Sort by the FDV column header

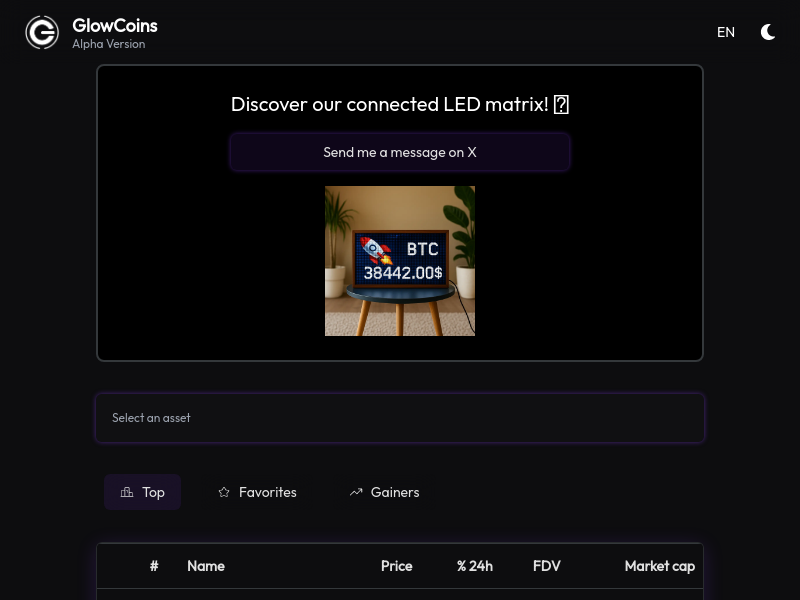[546, 566]
